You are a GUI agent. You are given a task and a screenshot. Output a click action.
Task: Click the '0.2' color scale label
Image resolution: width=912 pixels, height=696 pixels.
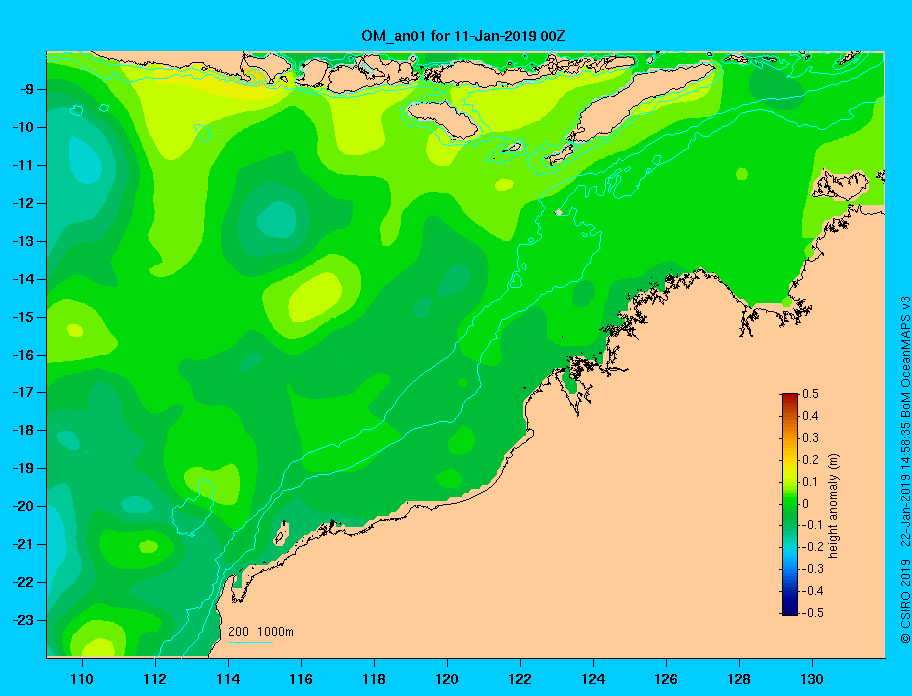(810, 460)
